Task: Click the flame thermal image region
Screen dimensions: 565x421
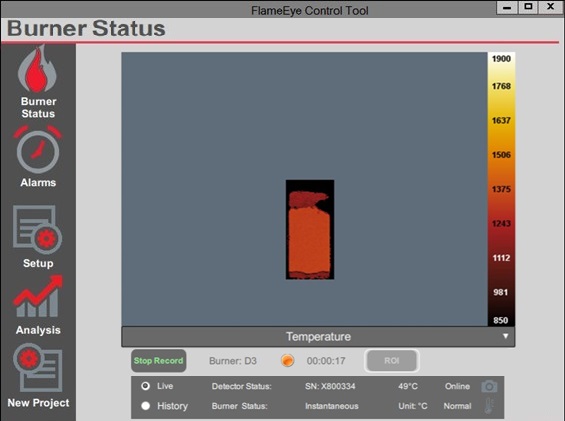Action: pos(310,230)
